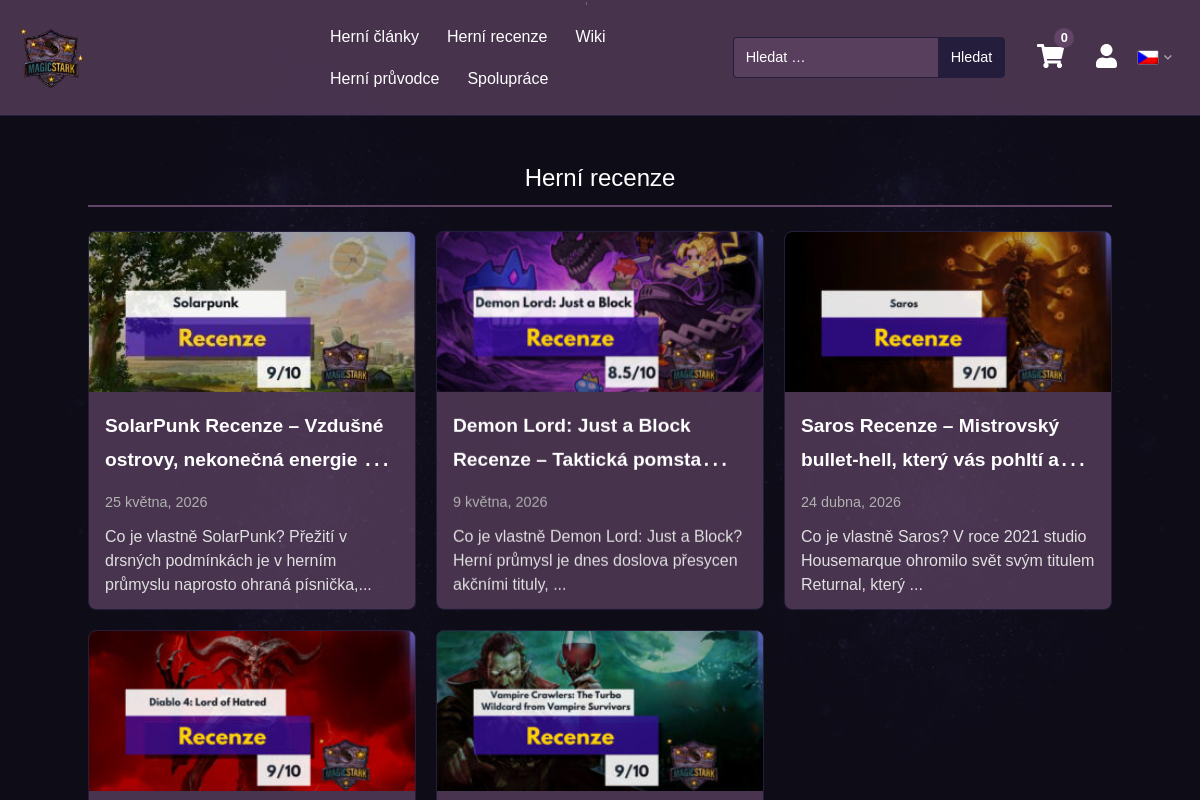
Task: Click the date 9 května, 2026
Action: [x=500, y=502]
